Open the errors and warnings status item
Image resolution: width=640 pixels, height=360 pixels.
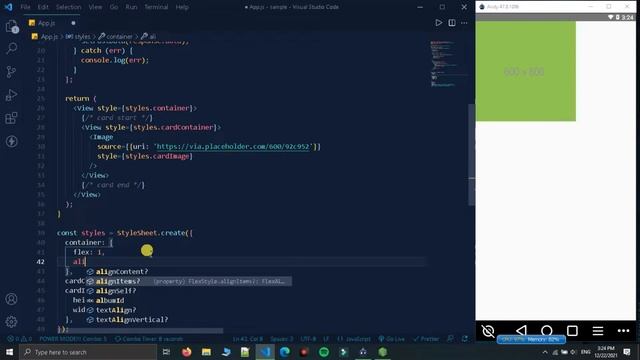click(19, 339)
